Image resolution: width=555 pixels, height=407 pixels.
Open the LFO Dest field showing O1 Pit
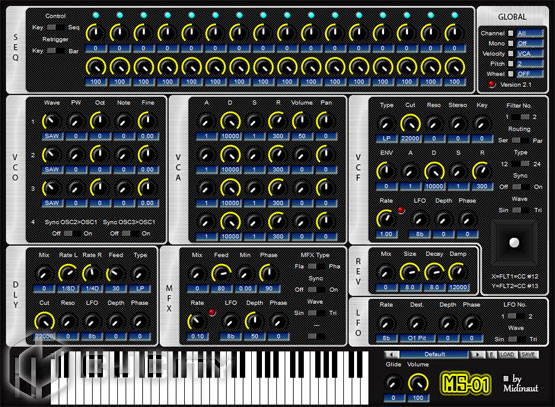(x=417, y=338)
